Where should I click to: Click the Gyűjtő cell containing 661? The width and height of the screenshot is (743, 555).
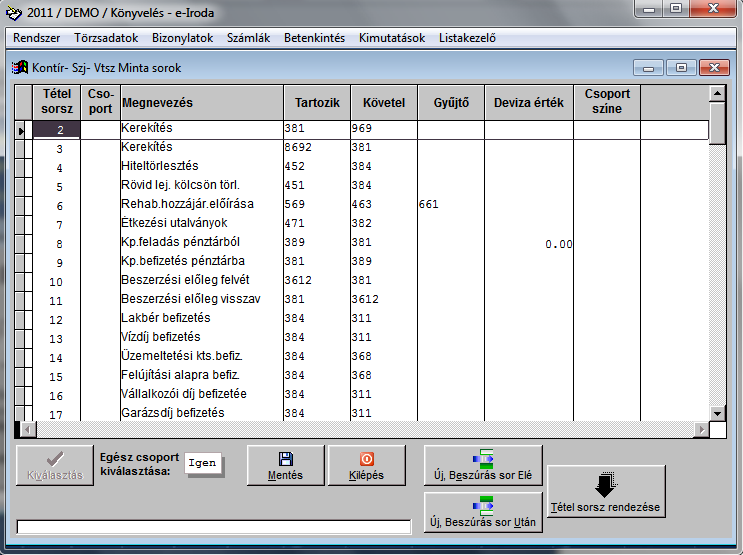tap(450, 204)
